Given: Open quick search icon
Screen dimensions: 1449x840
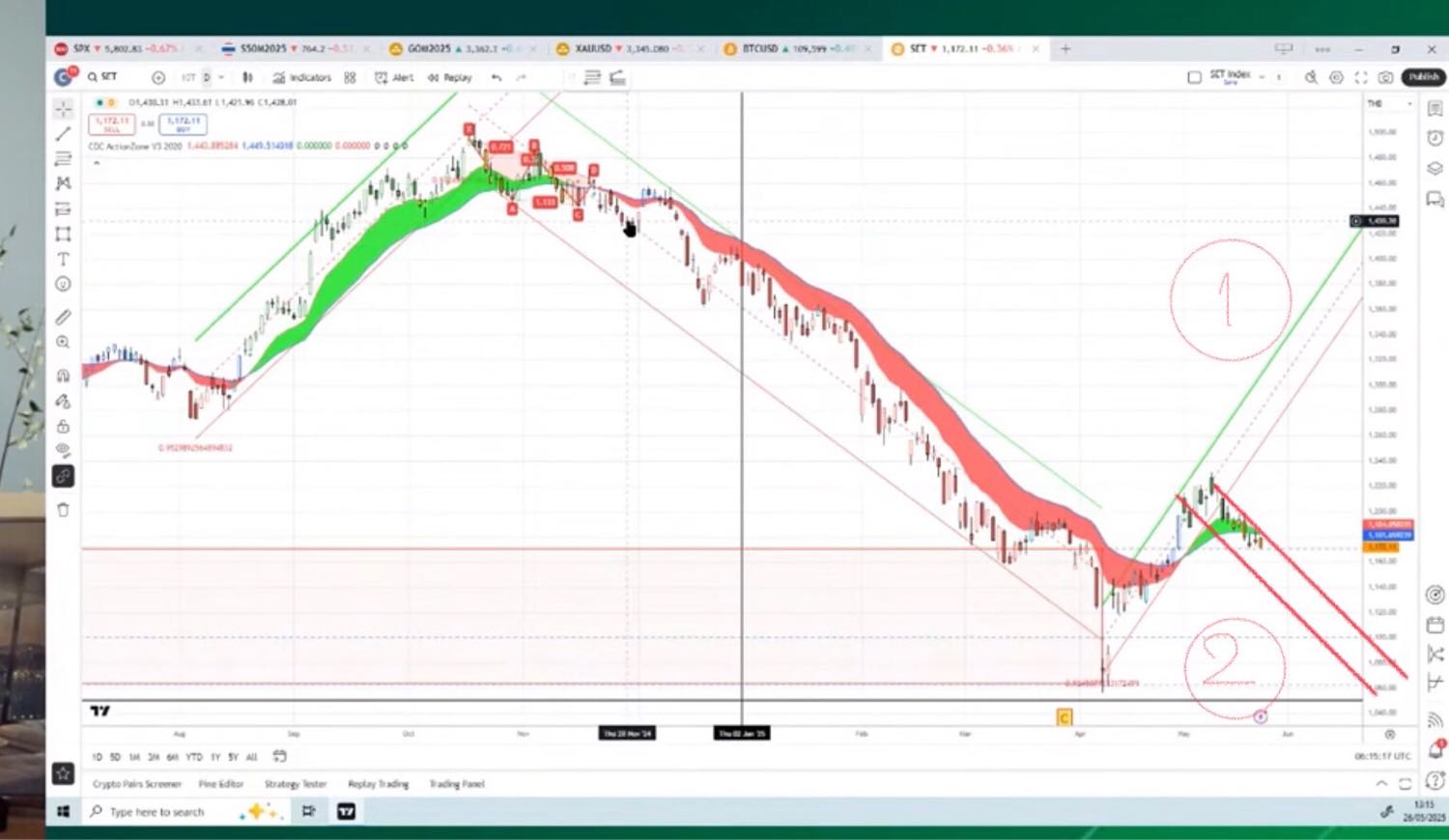Looking at the screenshot, I should 1311,77.
